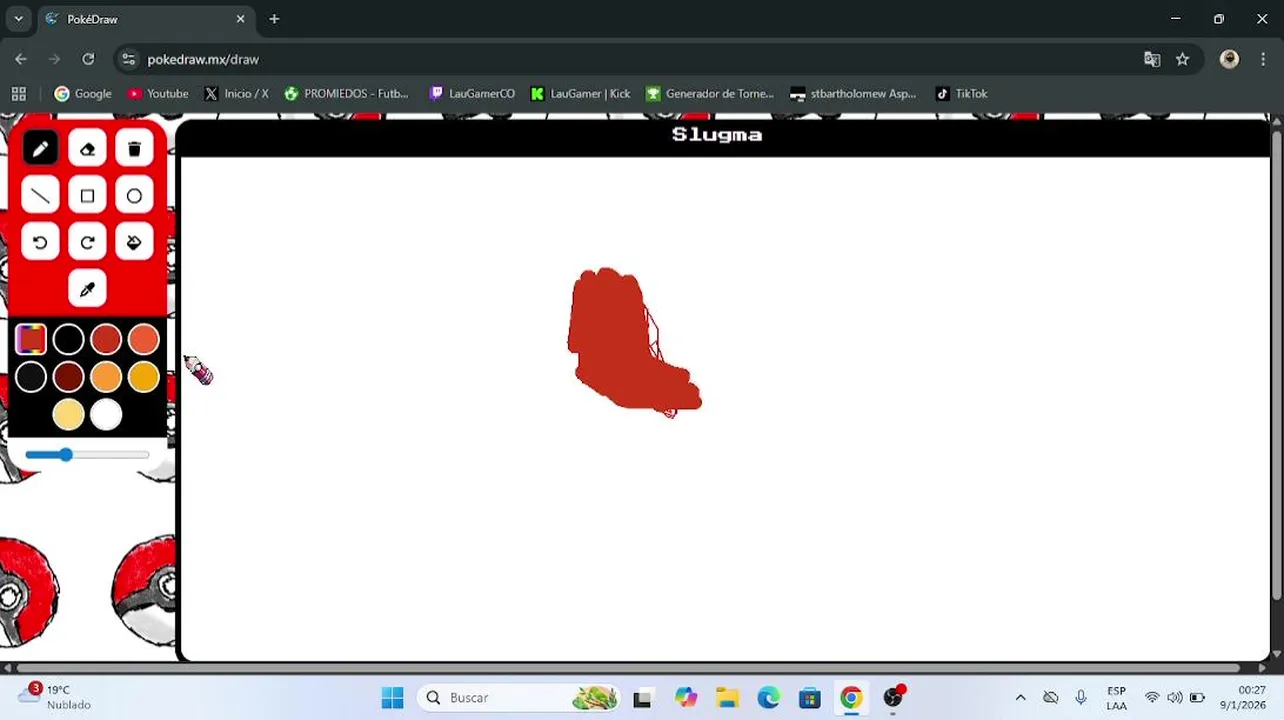The height and width of the screenshot is (720, 1284).
Task: Open the custom rainbow-bordered color picker
Action: (31, 339)
